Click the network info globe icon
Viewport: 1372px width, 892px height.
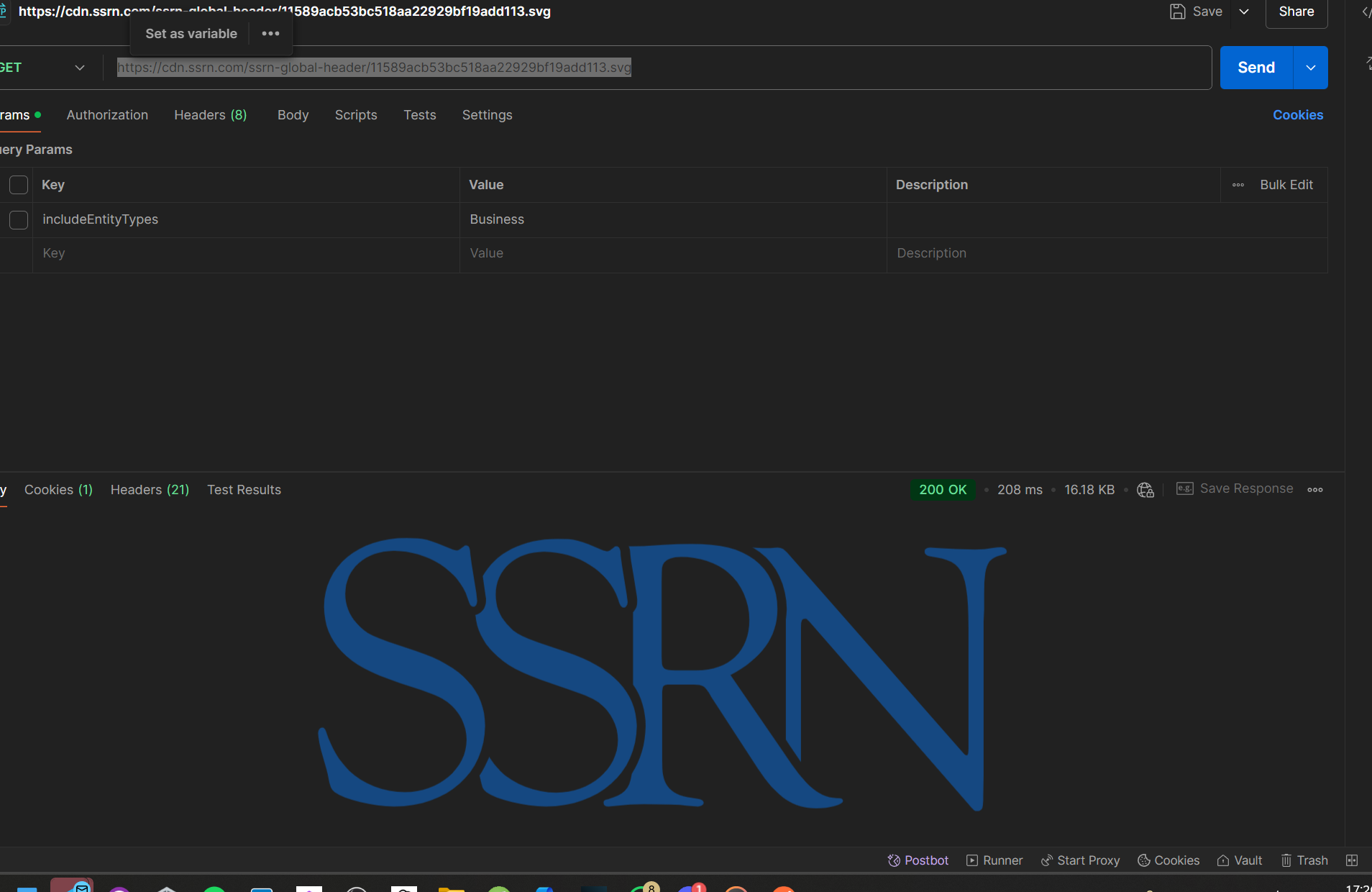pos(1145,490)
